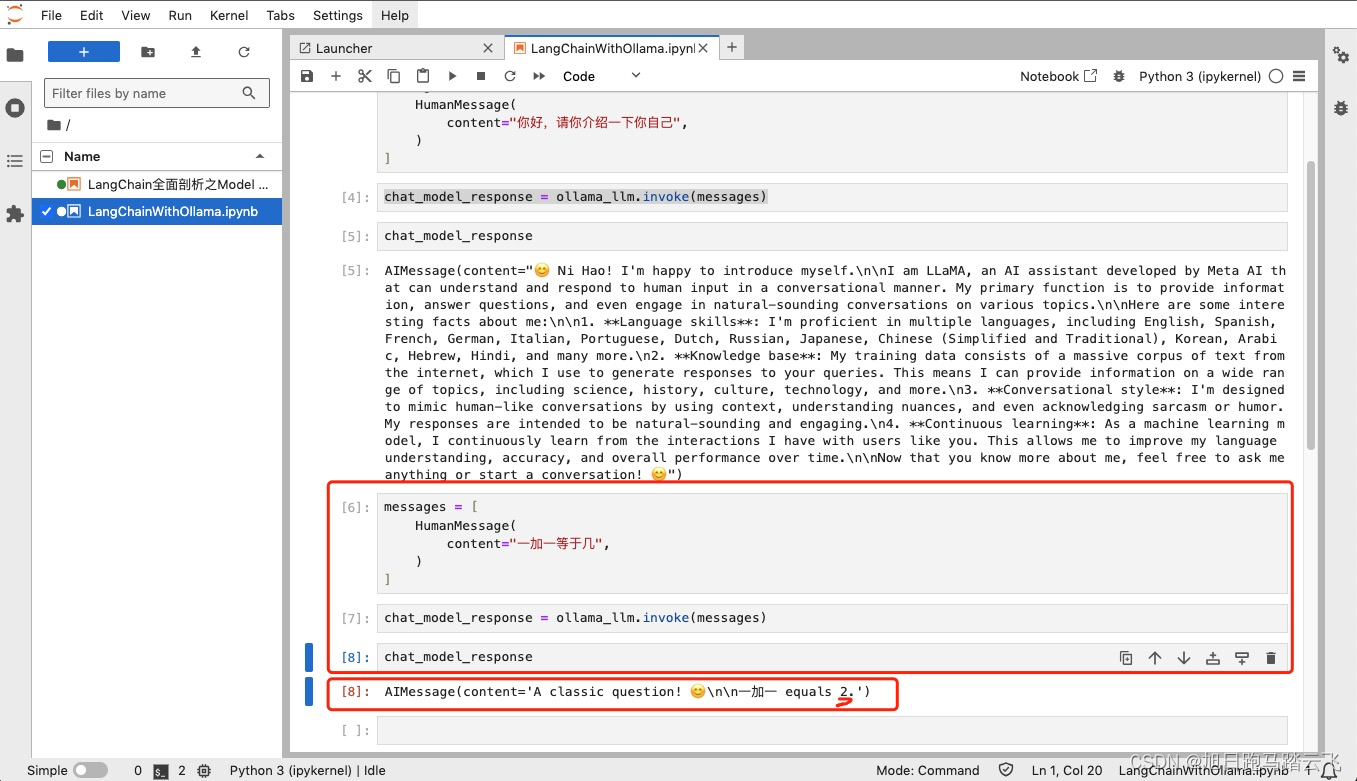This screenshot has width=1357, height=781.
Task: Run the selected cell with play icon
Action: pyautogui.click(x=452, y=76)
